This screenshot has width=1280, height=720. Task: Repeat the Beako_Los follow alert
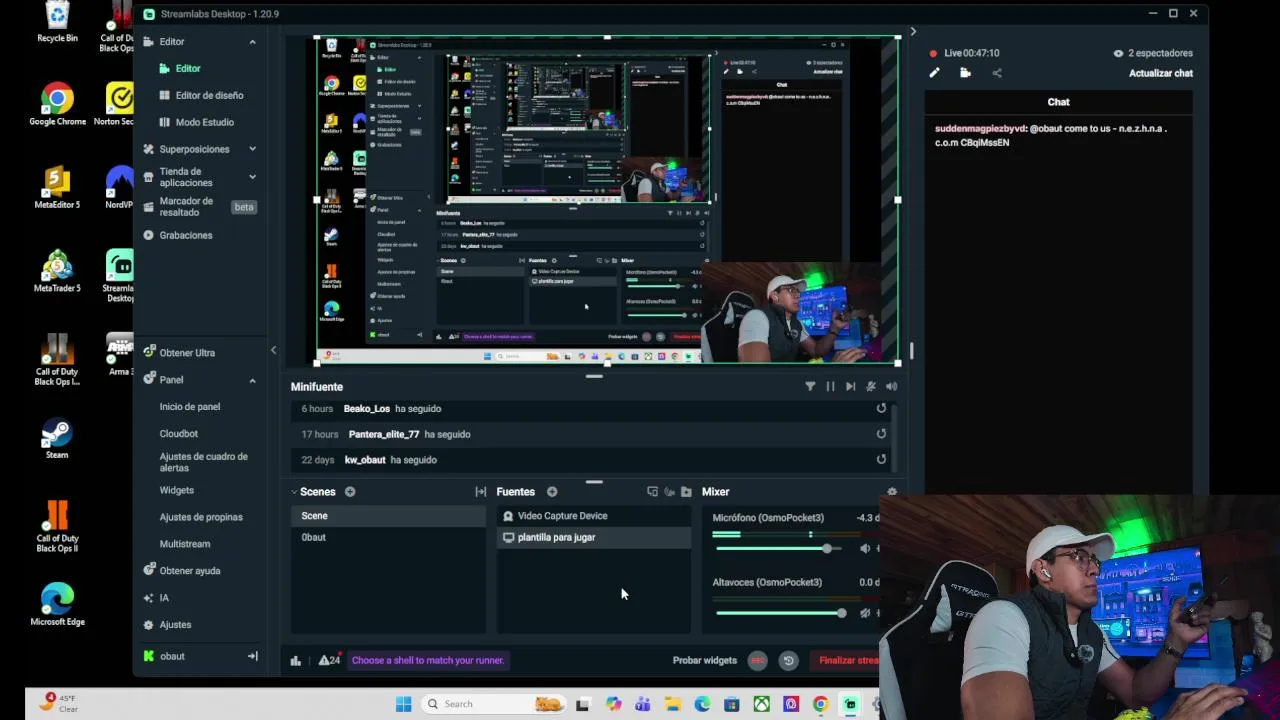(881, 408)
